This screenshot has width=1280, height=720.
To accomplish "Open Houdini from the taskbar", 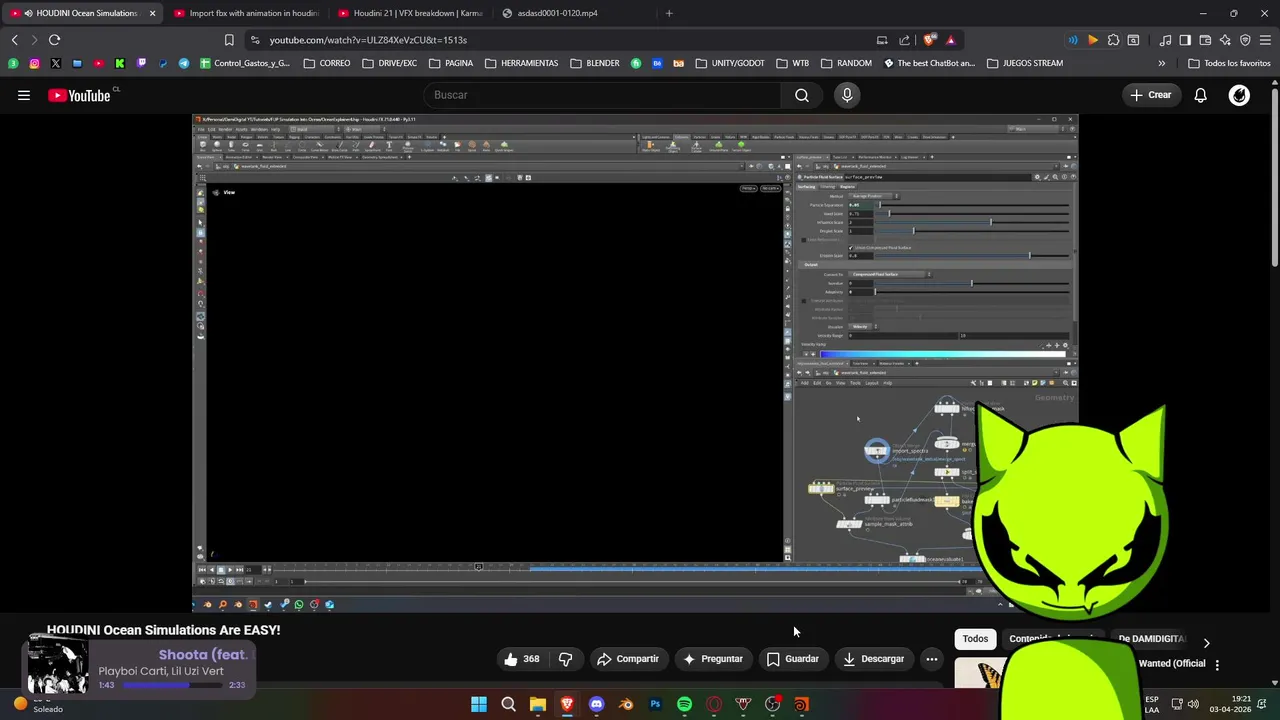I will point(801,704).
